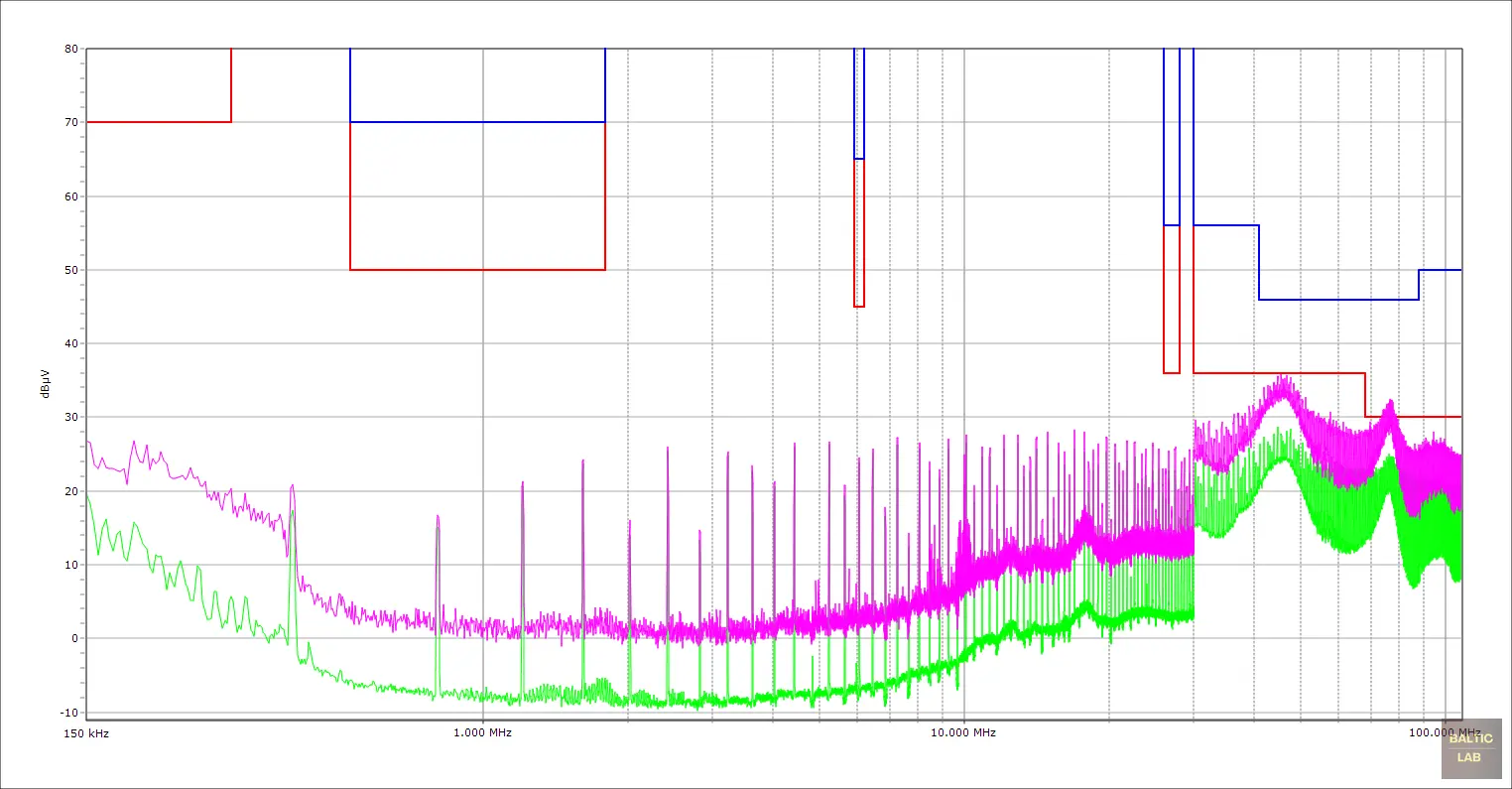The image size is (1512, 789).
Task: Click the 70 value on the y-axis
Action: coord(71,122)
